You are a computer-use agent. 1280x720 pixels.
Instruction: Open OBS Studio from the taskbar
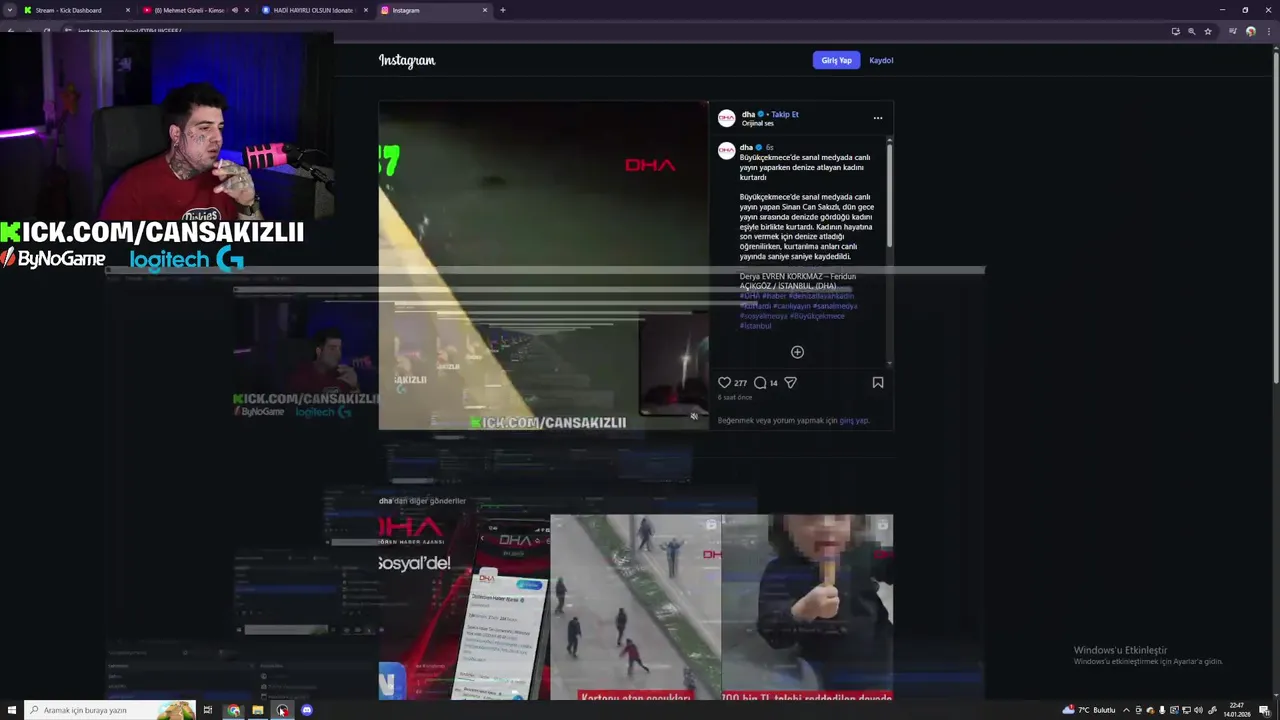282,710
